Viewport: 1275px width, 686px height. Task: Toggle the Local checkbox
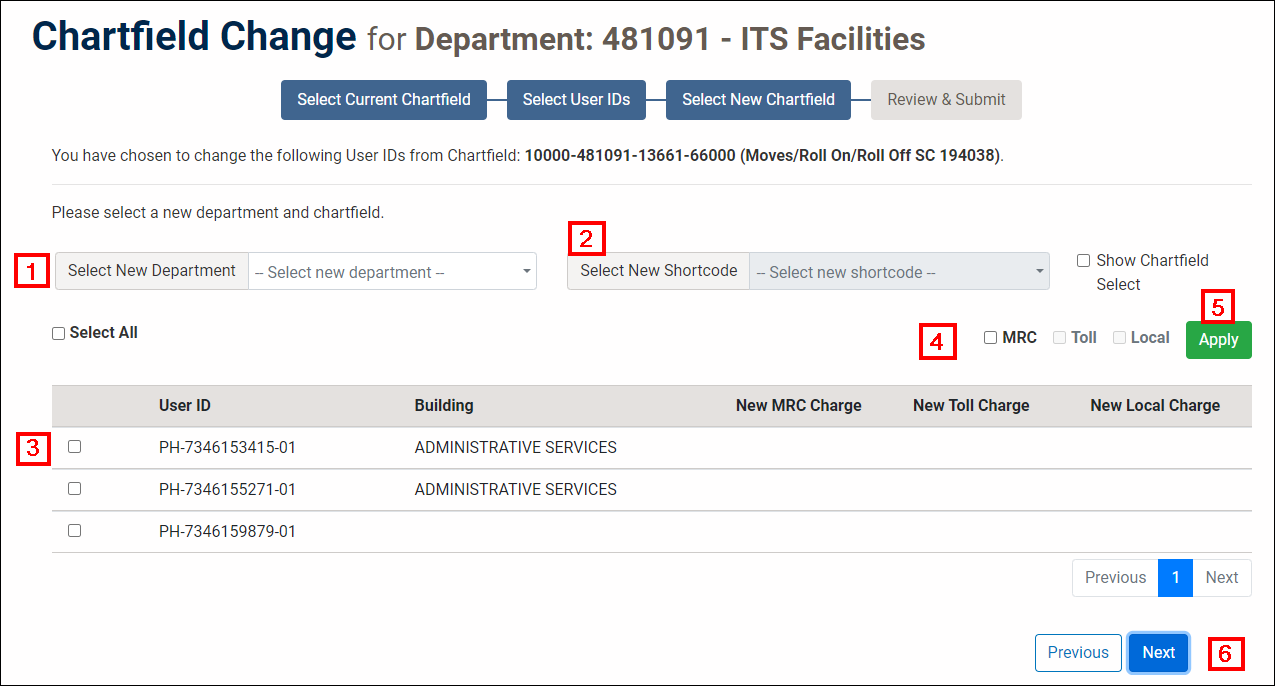point(1119,337)
